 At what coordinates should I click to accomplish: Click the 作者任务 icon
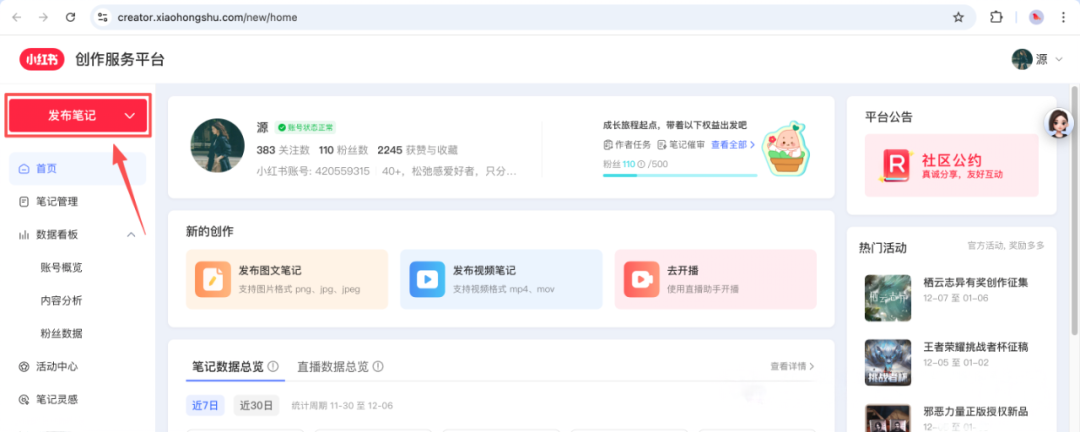(608, 145)
